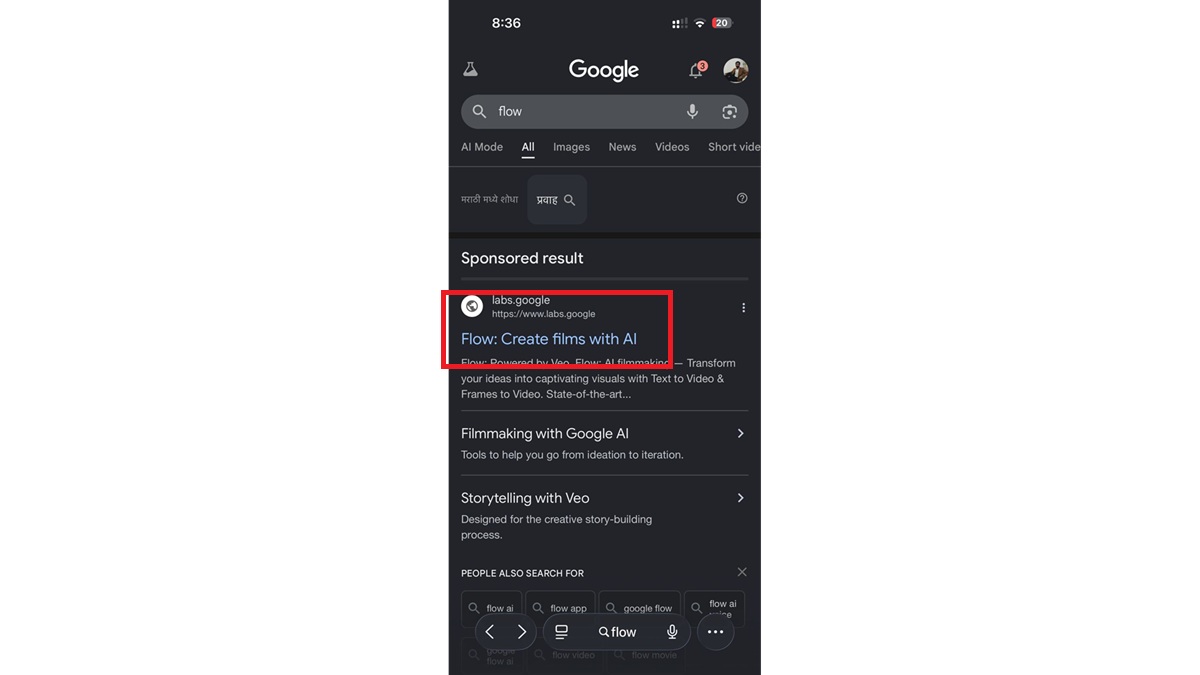
Task: Open the Labs flask icon
Action: point(470,69)
